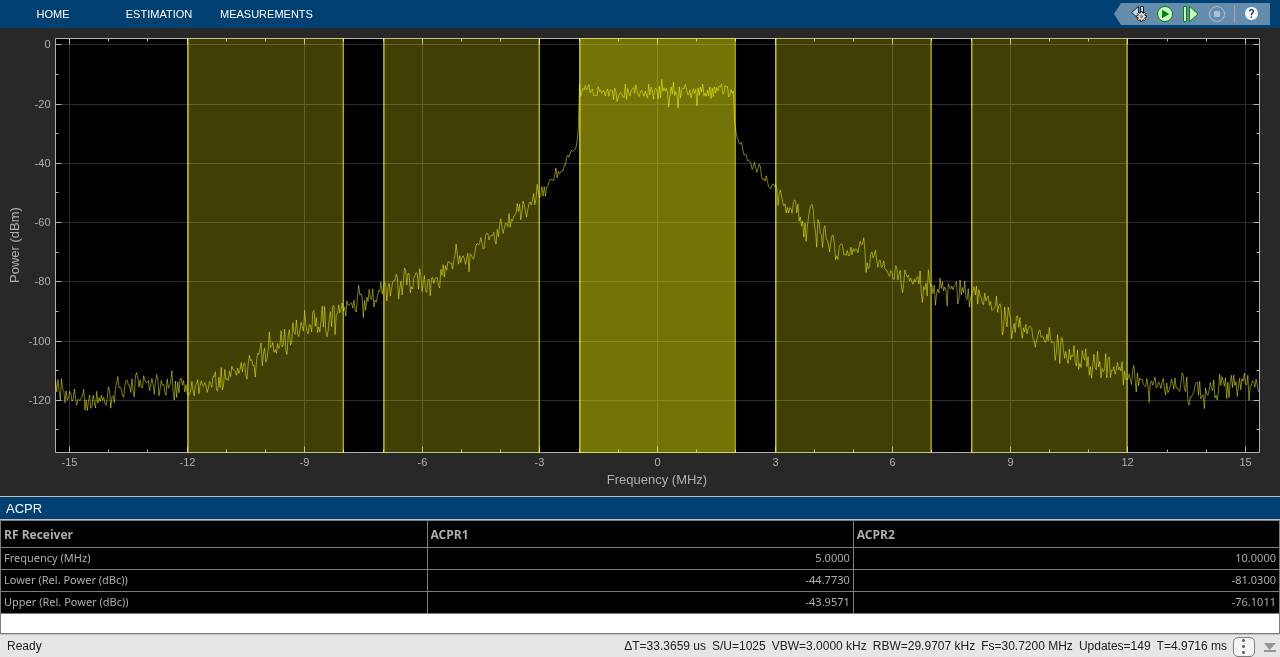
Task: Switch to the ESTIMATION tab
Action: [x=158, y=14]
